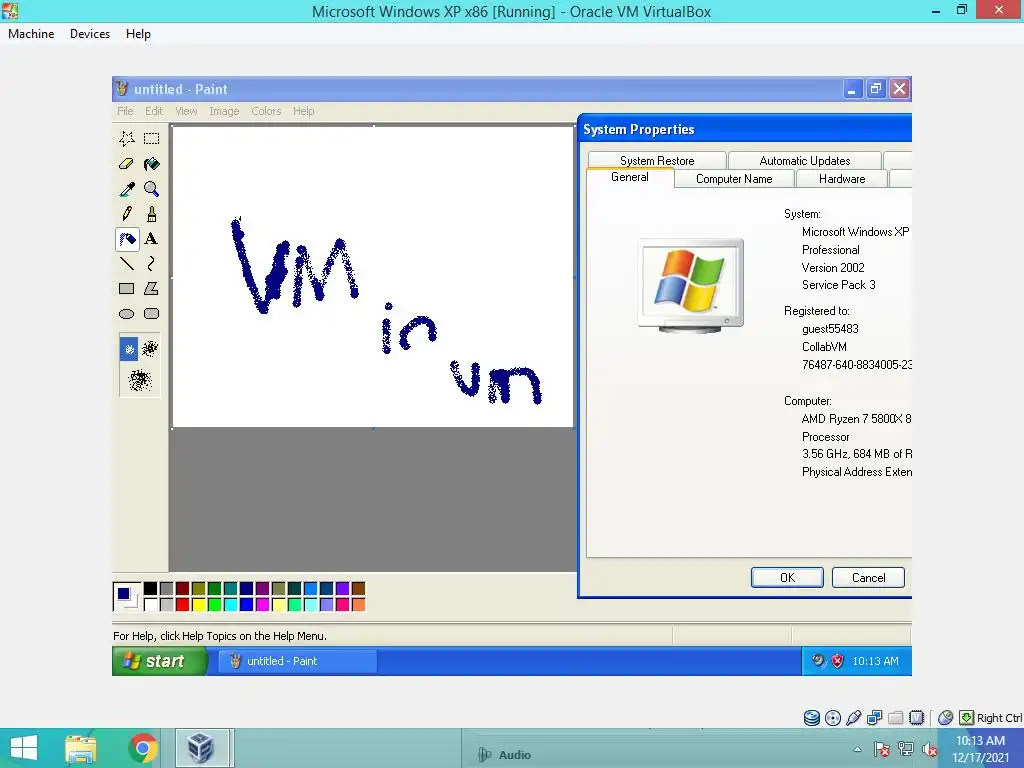Select the Ellipse shape tool
Image resolution: width=1024 pixels, height=768 pixels.
(x=127, y=314)
